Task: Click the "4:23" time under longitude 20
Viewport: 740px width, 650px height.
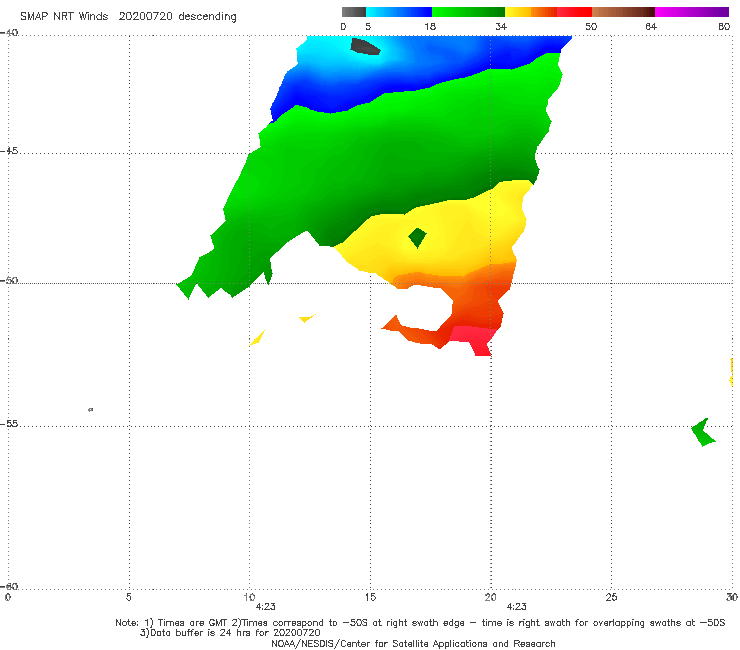Action: [516, 607]
